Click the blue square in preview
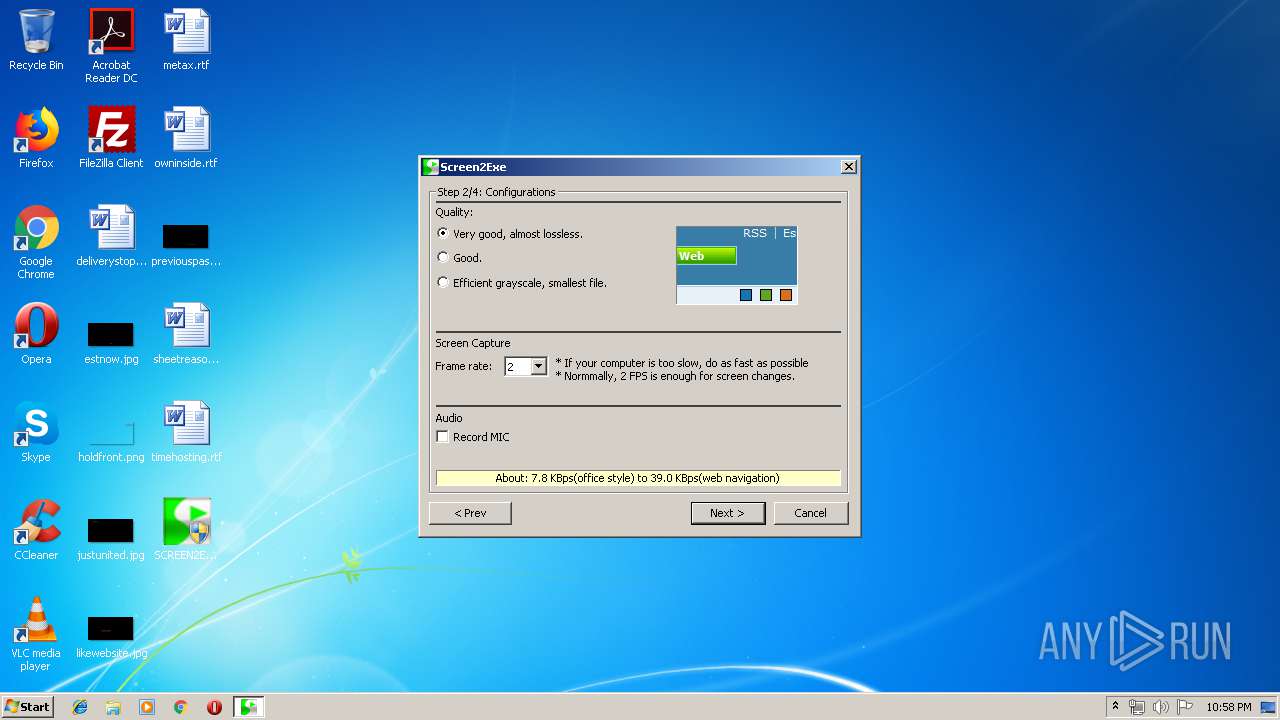 click(746, 295)
